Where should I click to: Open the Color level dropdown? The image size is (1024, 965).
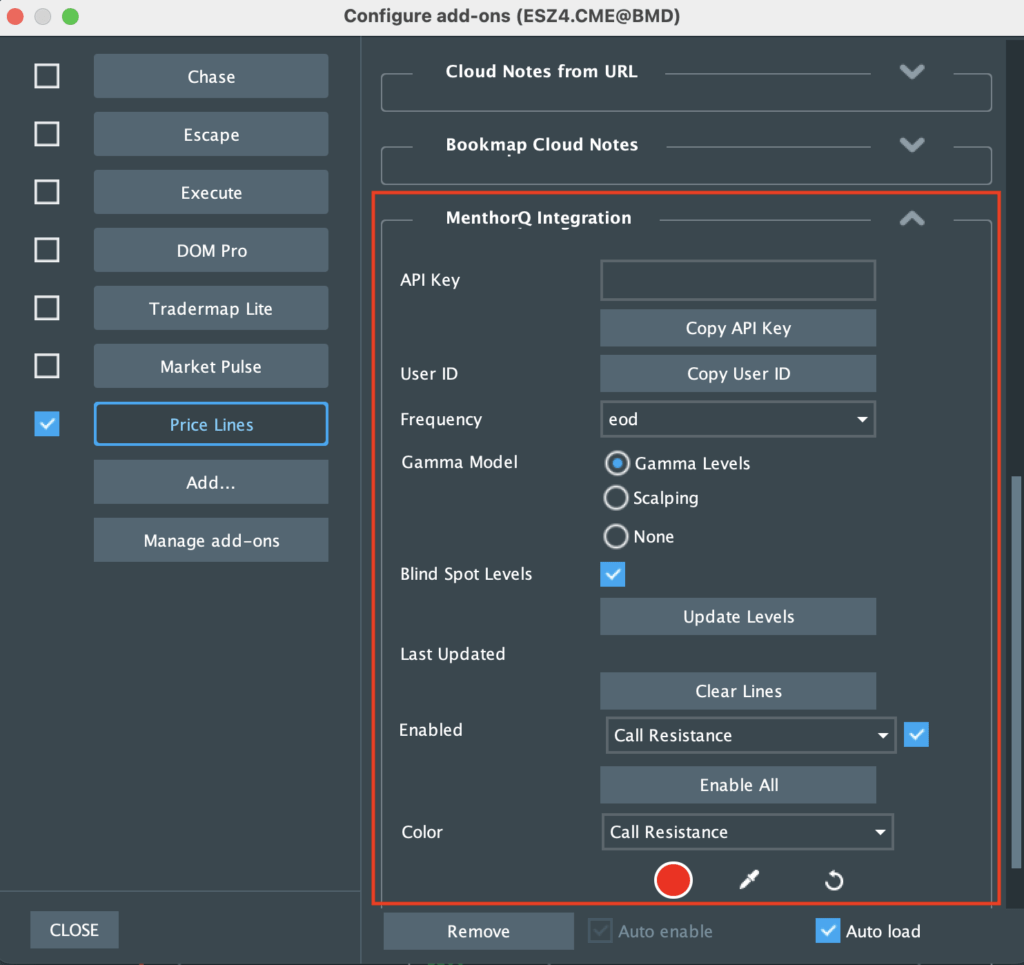747,832
